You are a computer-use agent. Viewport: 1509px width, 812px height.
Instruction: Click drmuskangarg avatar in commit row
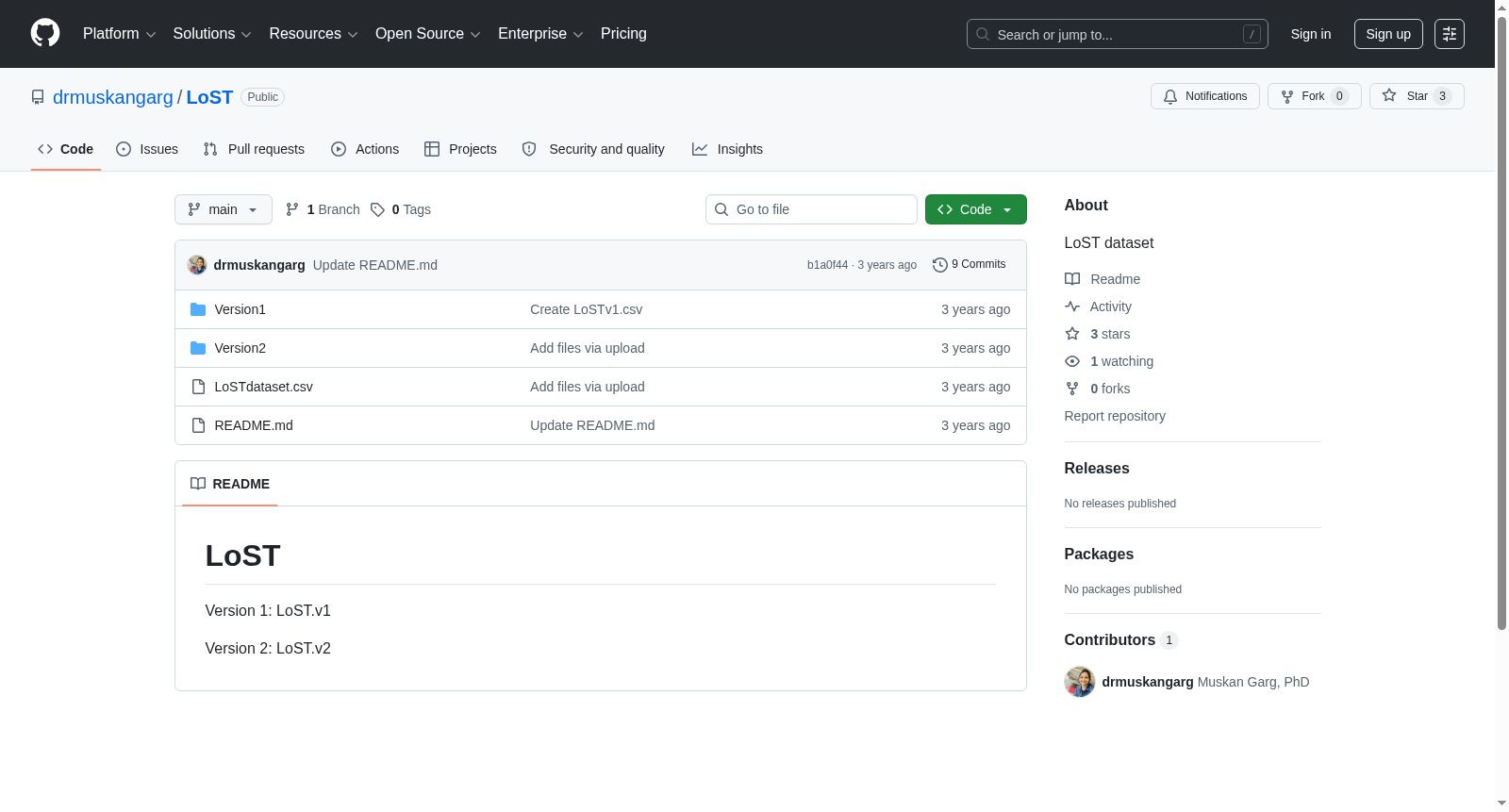tap(197, 265)
